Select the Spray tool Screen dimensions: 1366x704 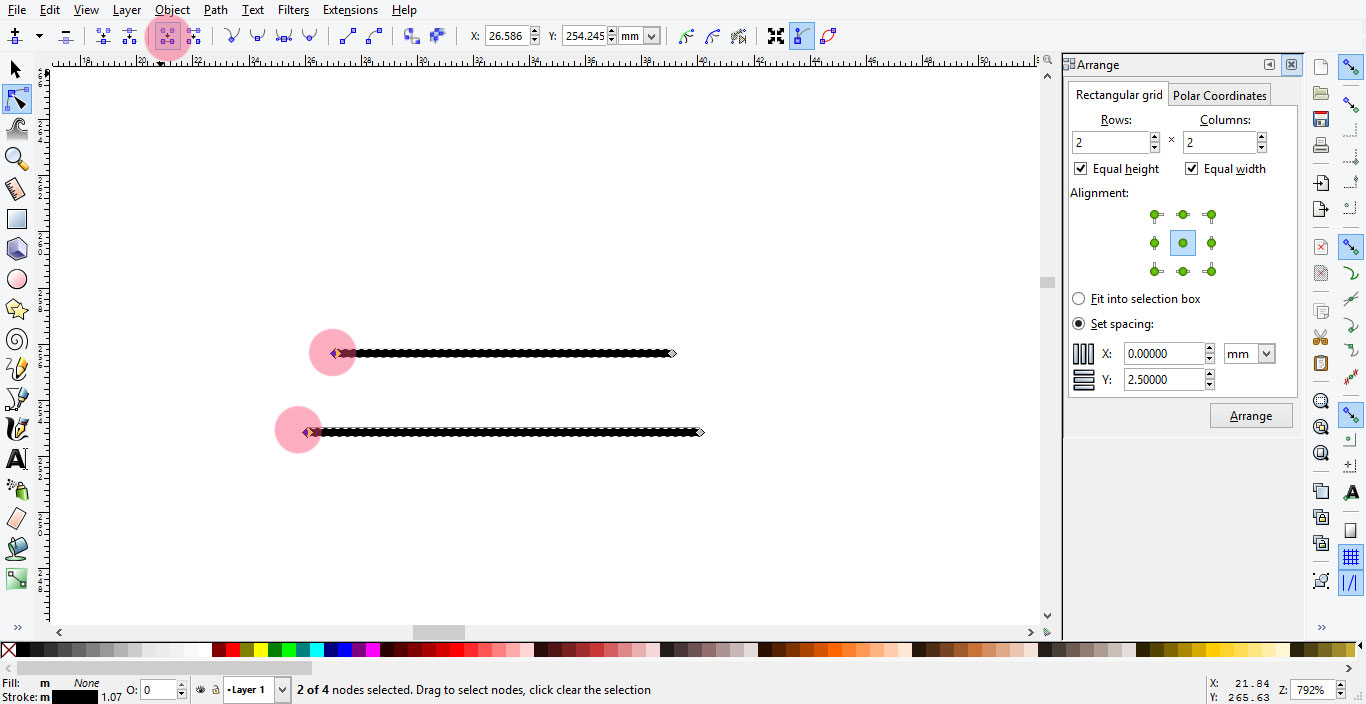click(16, 489)
